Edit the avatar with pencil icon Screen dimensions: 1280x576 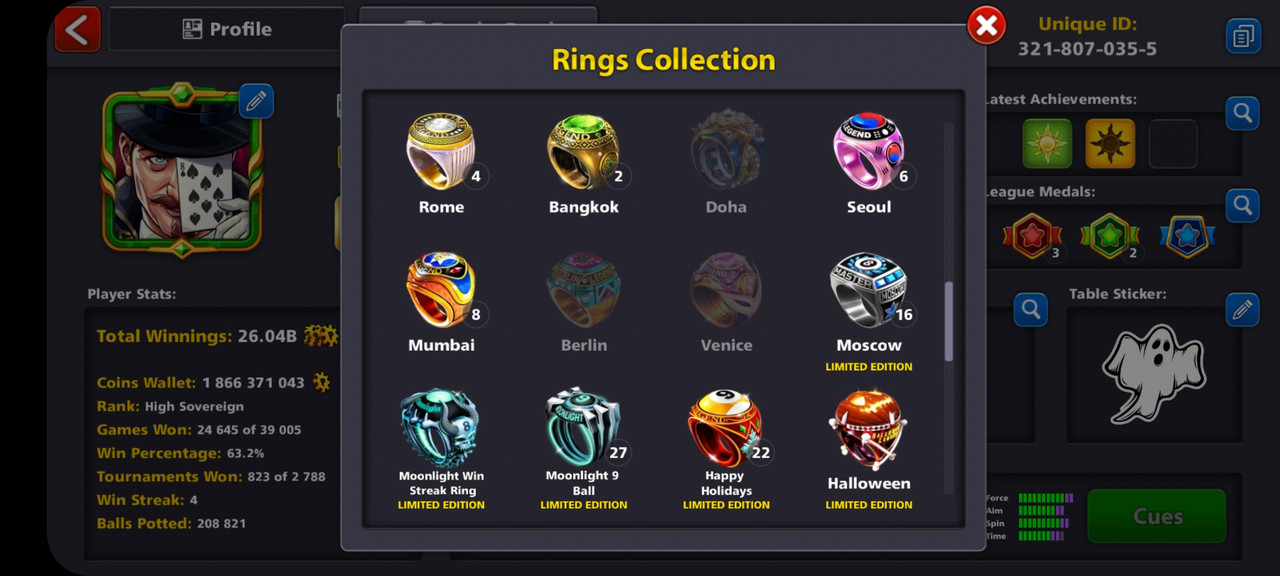(x=256, y=101)
